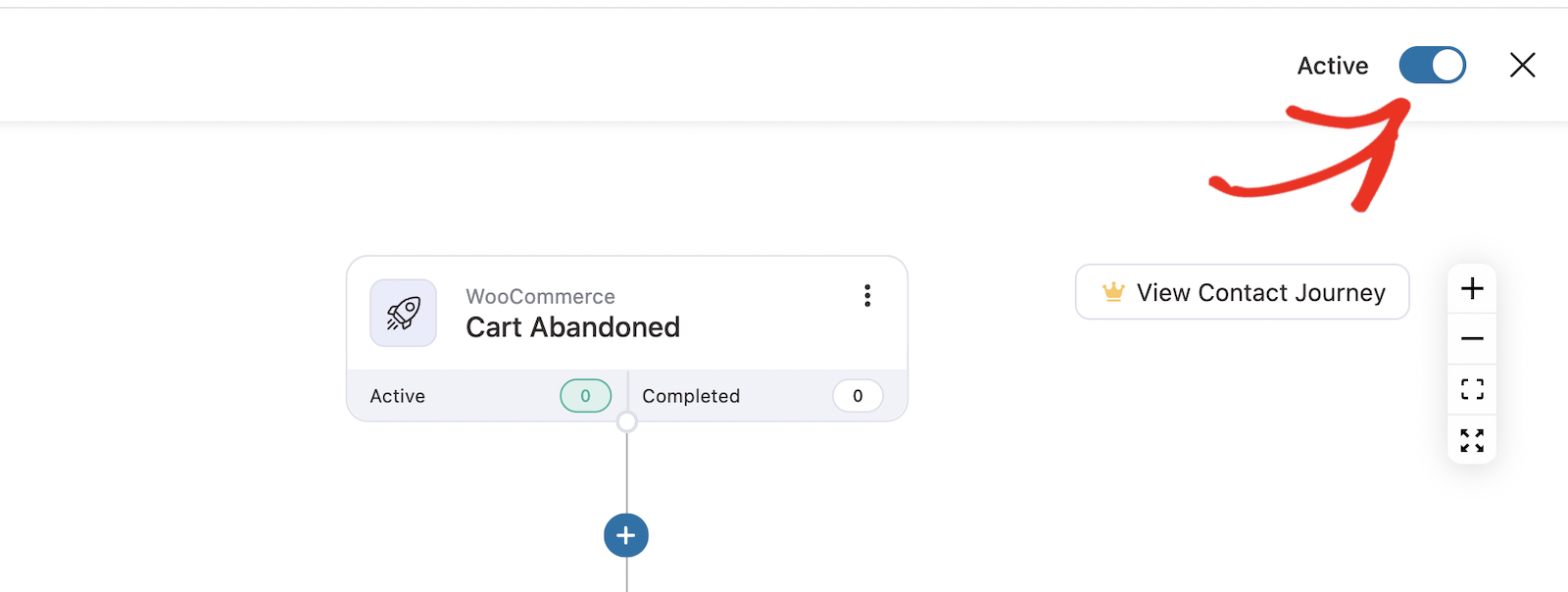Add a new step with the blue plus
Image resolution: width=1568 pixels, height=592 pixels.
626,535
